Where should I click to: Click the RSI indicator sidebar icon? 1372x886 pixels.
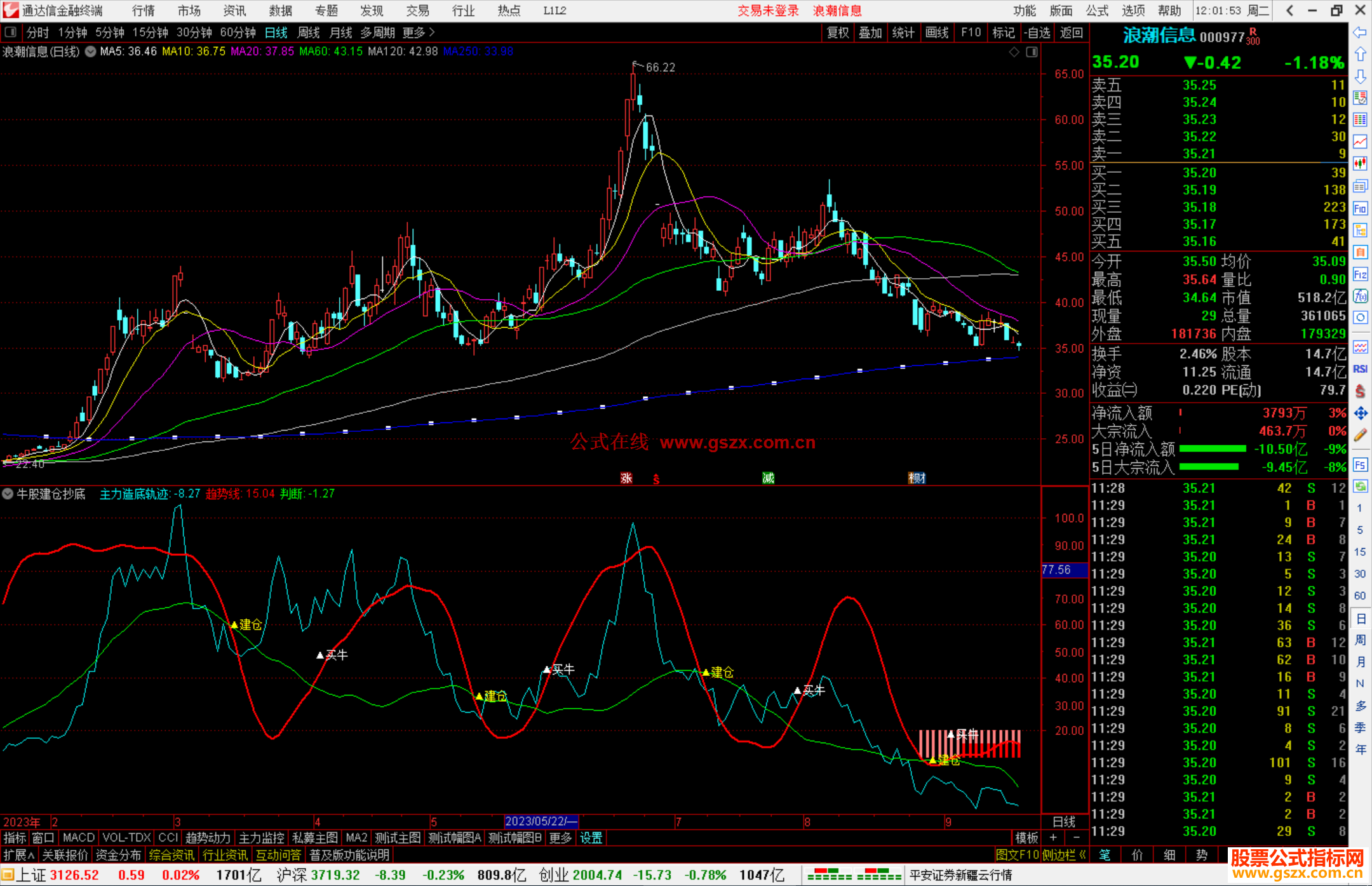[x=1360, y=369]
